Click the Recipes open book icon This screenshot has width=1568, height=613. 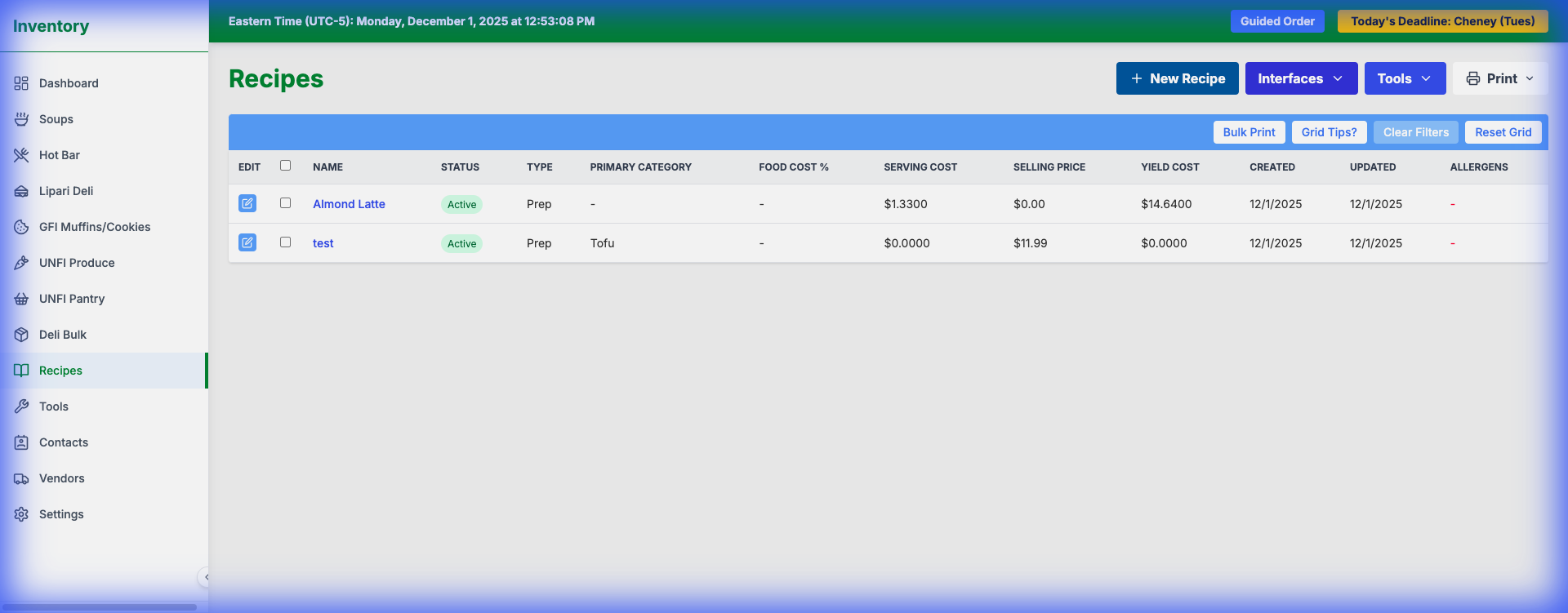pos(21,371)
